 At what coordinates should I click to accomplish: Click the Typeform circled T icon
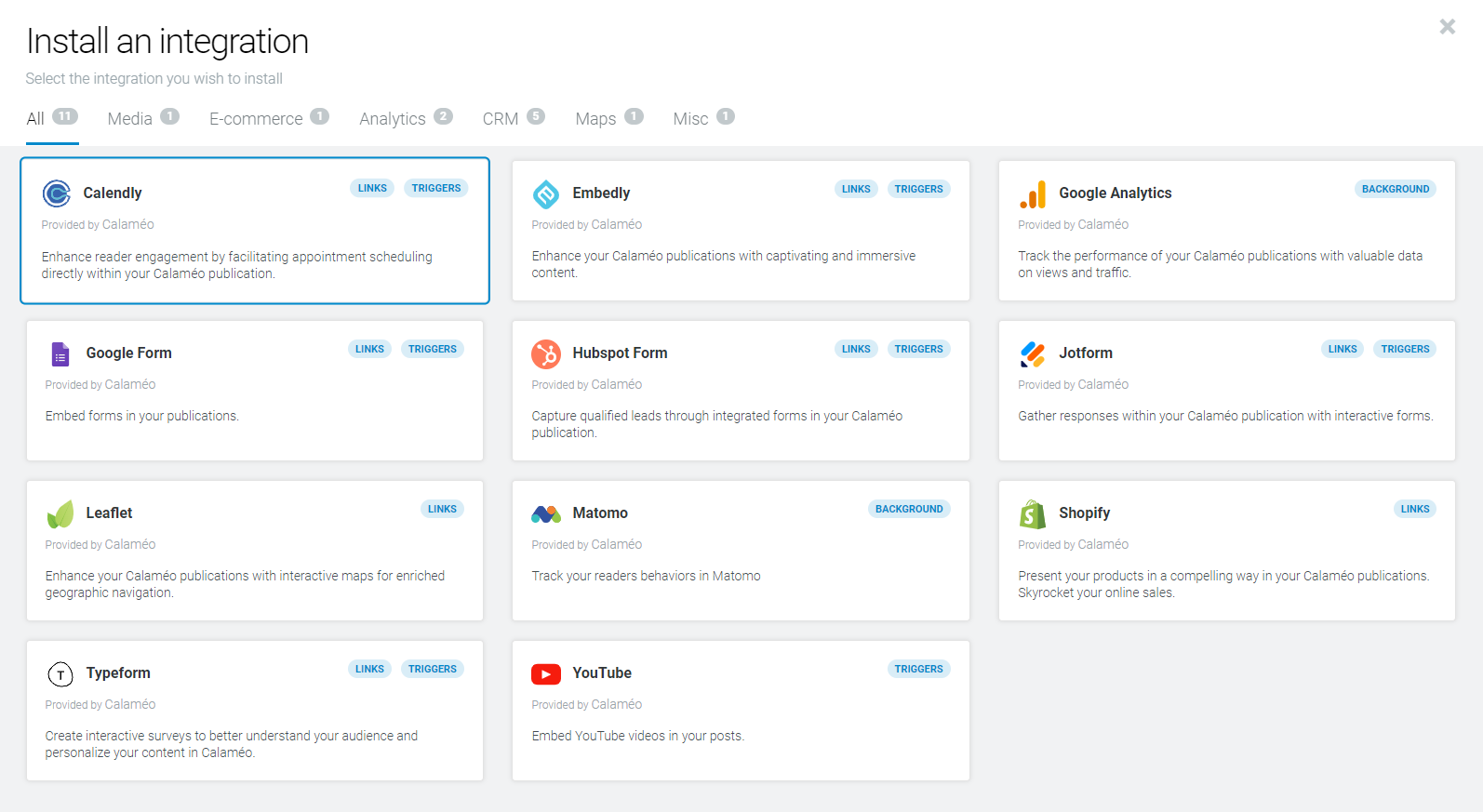click(x=60, y=673)
